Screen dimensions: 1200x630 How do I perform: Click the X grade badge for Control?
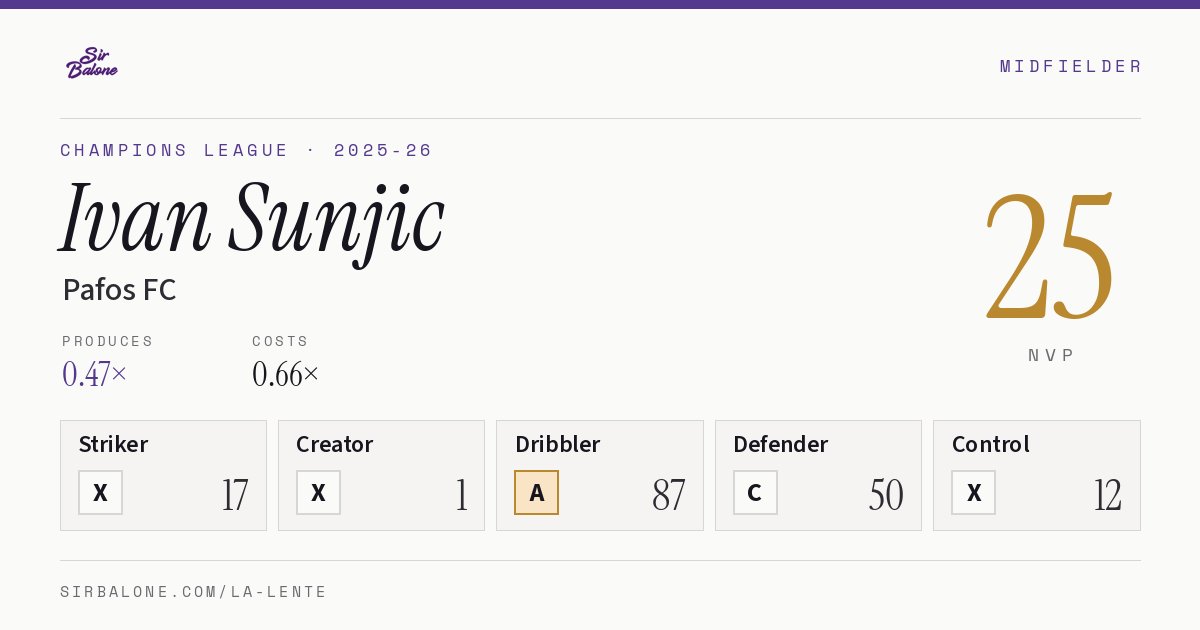click(974, 493)
